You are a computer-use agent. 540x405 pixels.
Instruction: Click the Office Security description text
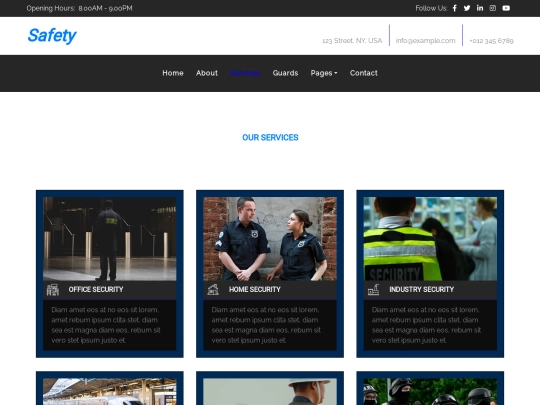point(106,325)
